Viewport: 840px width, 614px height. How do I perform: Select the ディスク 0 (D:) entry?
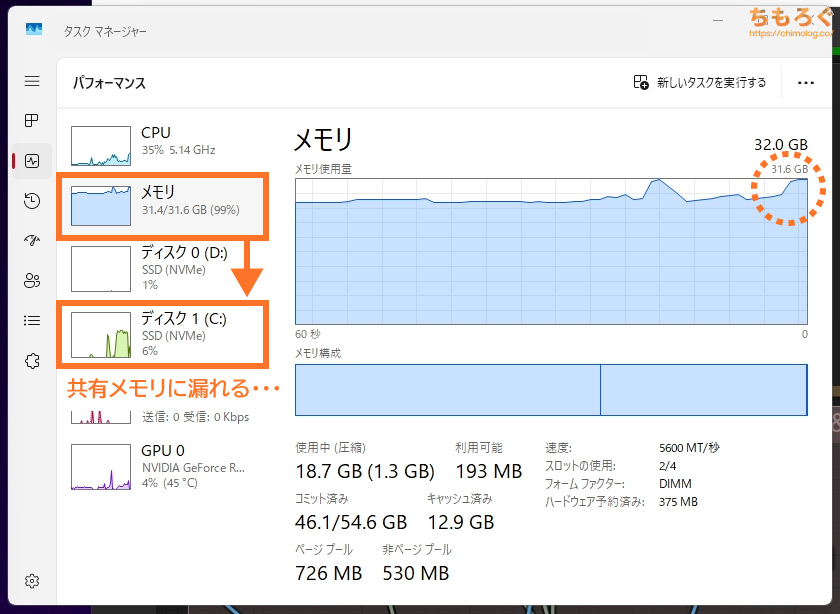pyautogui.click(x=163, y=268)
